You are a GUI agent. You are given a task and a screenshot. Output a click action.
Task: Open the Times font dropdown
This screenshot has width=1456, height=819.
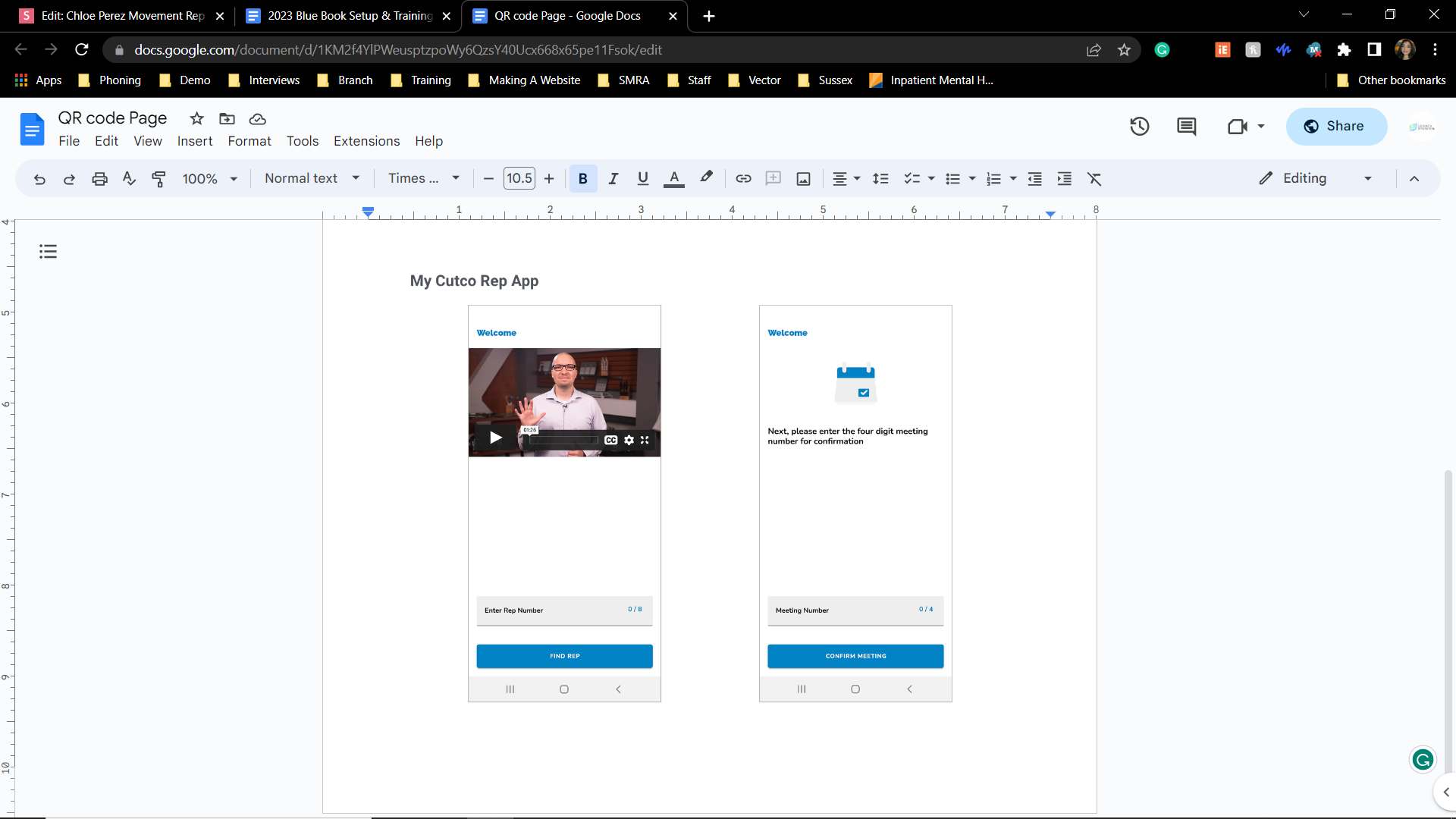click(423, 179)
